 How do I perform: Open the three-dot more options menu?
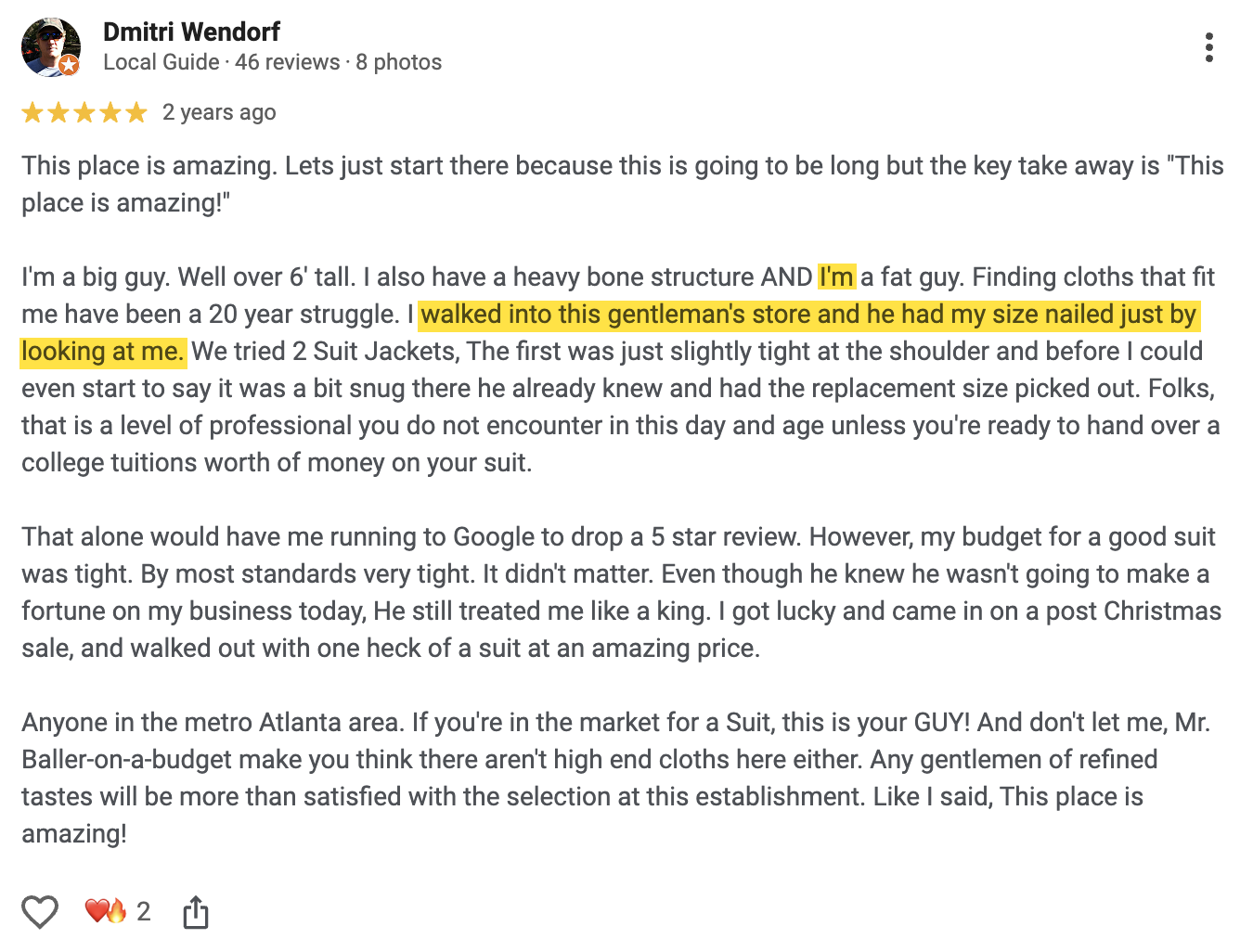[x=1208, y=47]
